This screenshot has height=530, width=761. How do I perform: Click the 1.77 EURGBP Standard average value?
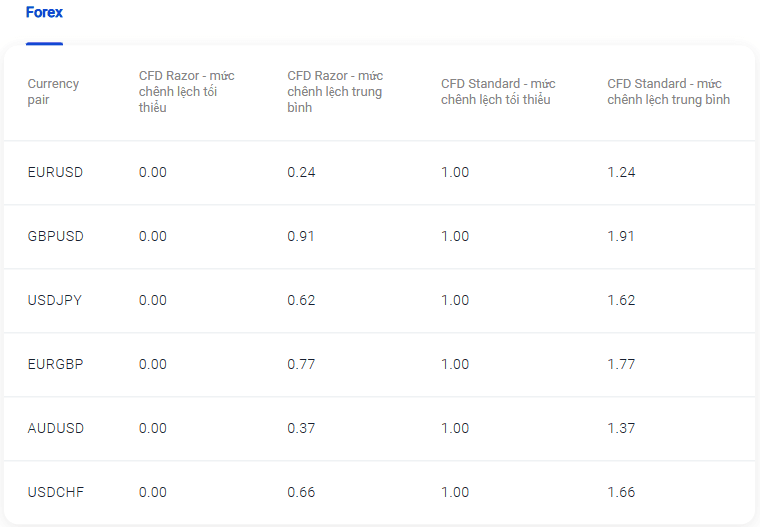pyautogui.click(x=621, y=364)
